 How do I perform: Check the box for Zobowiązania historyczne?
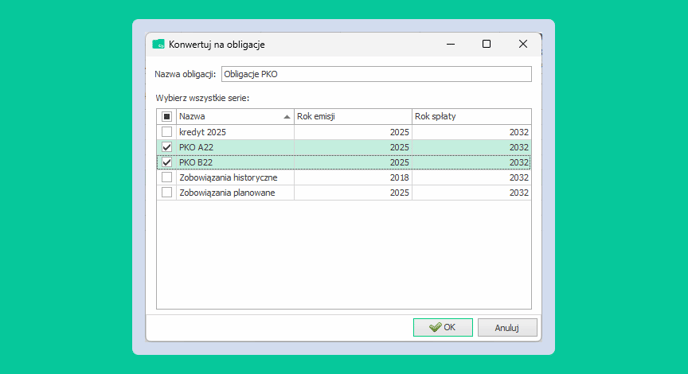[167, 177]
